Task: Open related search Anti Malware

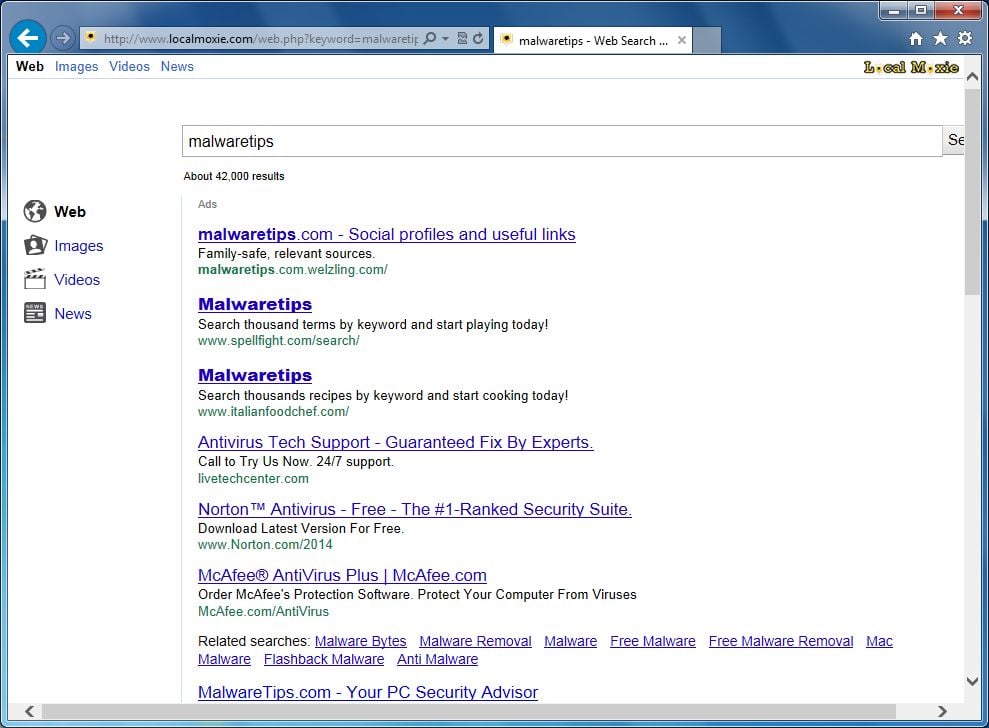Action: coord(438,659)
